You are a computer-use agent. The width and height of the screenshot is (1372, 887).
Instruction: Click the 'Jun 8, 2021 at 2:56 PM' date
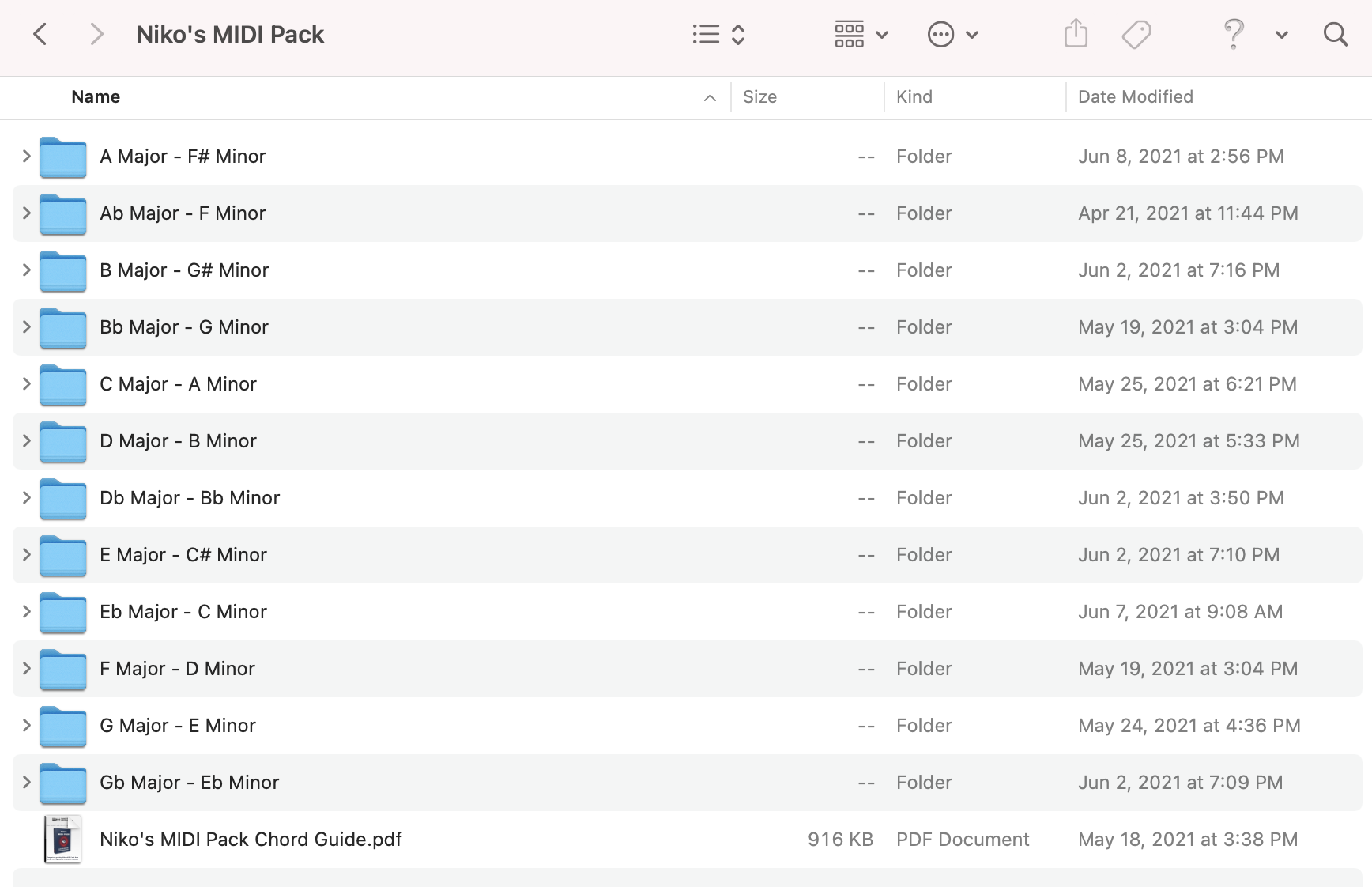coord(1181,157)
